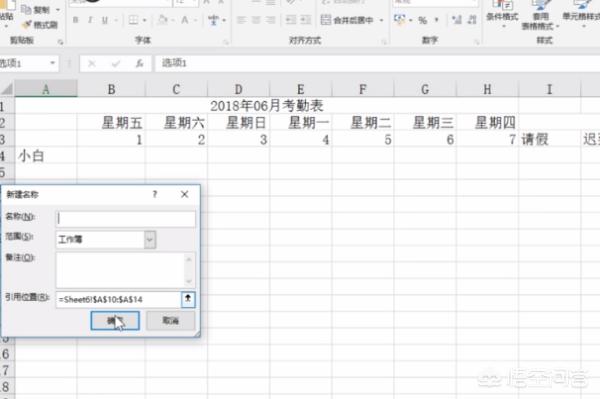Open Conditional Formatting (条件格式)
Image resolution: width=600 pixels, height=399 pixels.
point(502,14)
